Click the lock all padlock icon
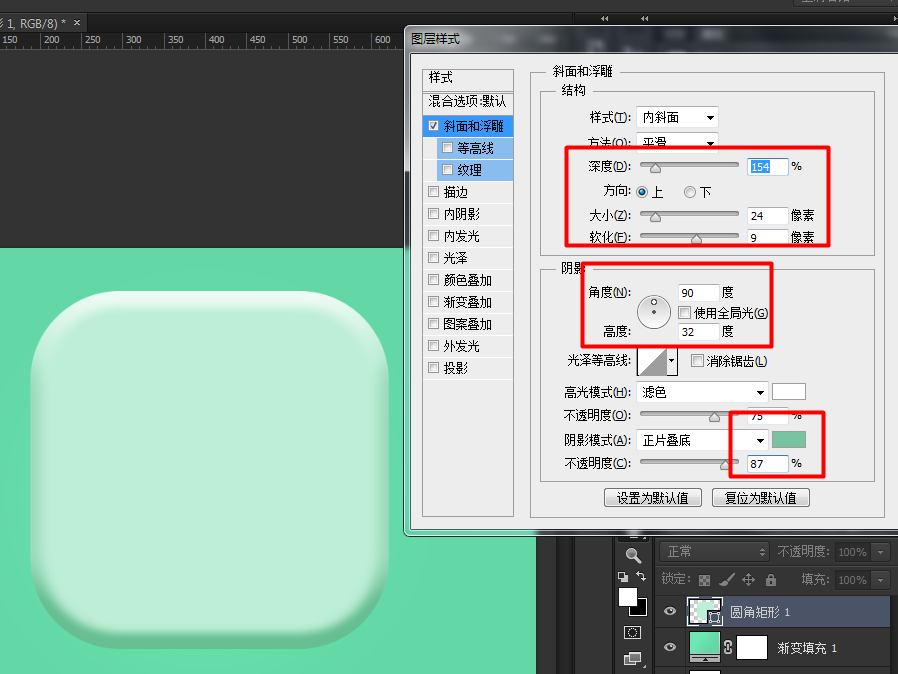This screenshot has width=898, height=674. click(770, 579)
